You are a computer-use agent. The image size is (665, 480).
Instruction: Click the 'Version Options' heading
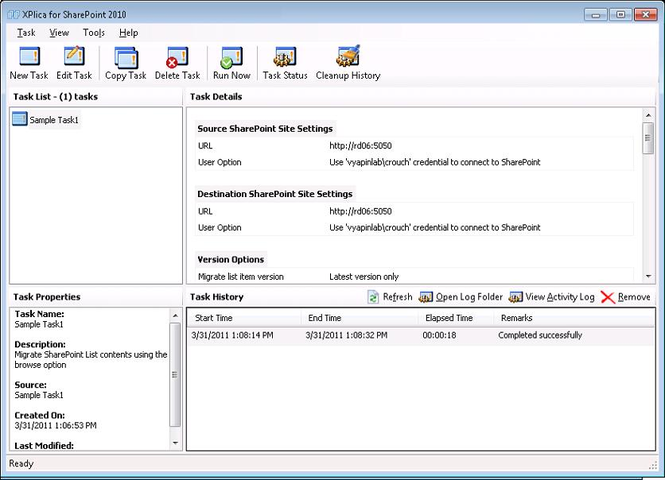(231, 260)
